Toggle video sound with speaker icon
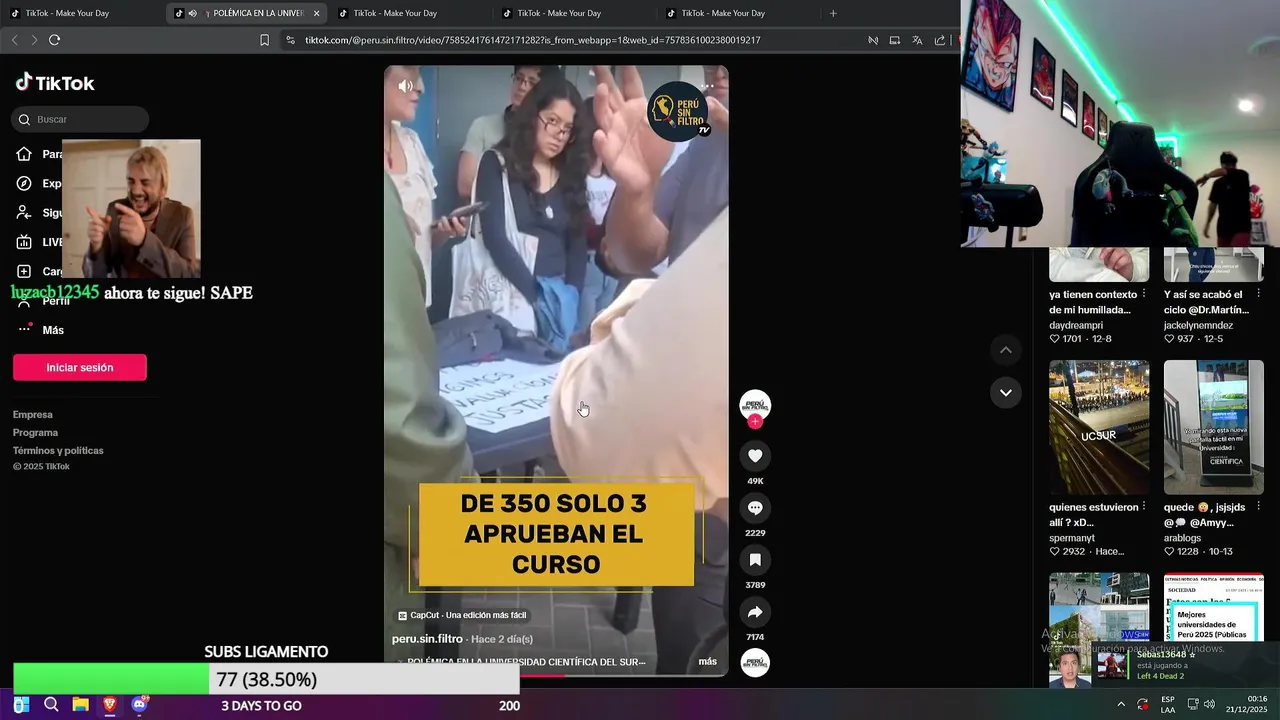The image size is (1280, 720). [x=405, y=86]
